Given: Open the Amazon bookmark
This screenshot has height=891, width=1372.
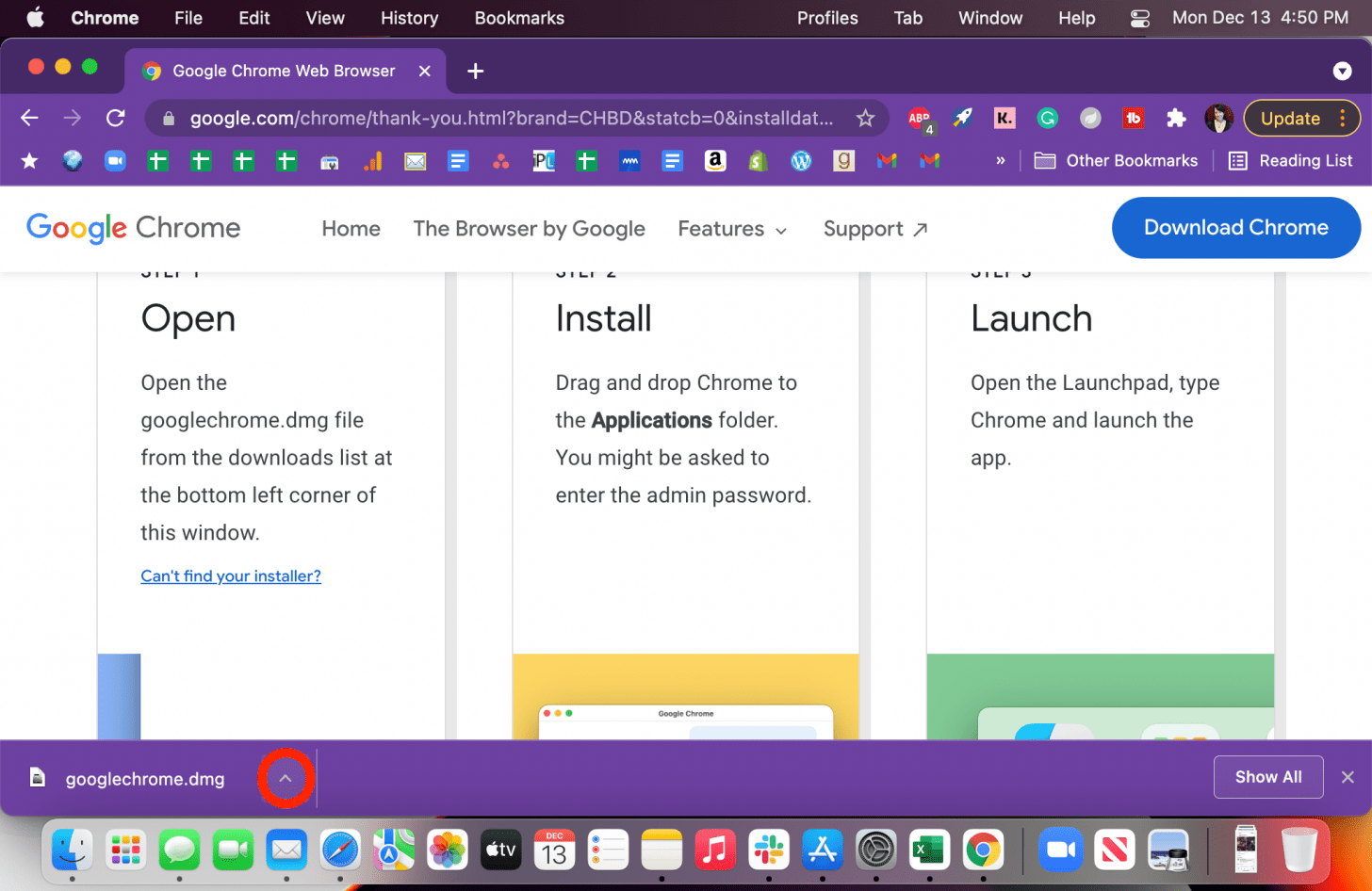Looking at the screenshot, I should 714,161.
